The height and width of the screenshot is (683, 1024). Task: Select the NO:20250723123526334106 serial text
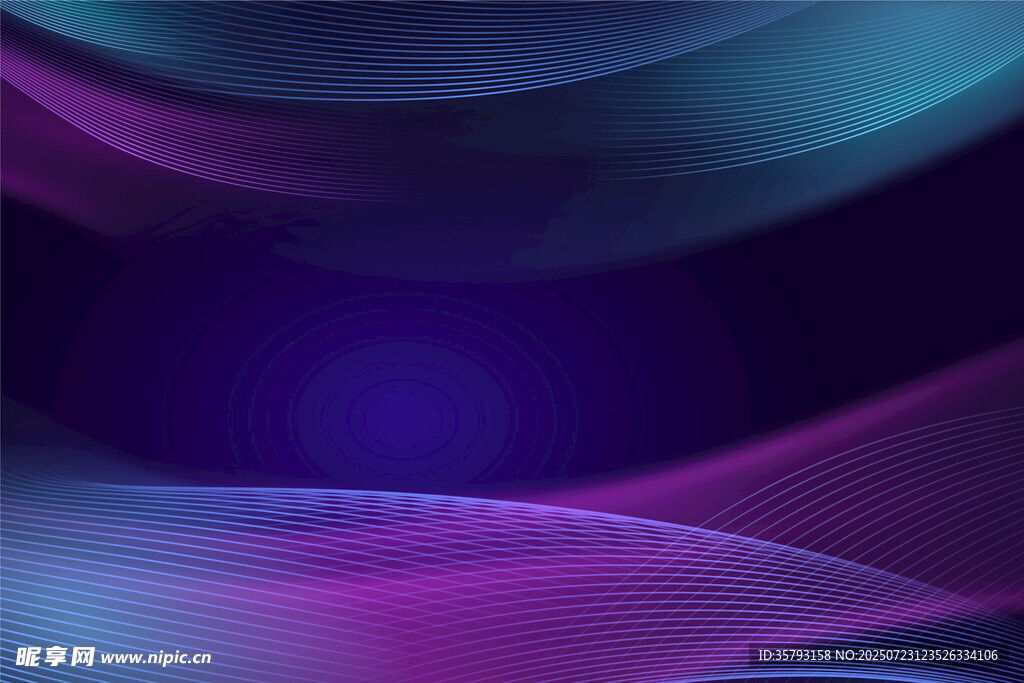(x=917, y=656)
